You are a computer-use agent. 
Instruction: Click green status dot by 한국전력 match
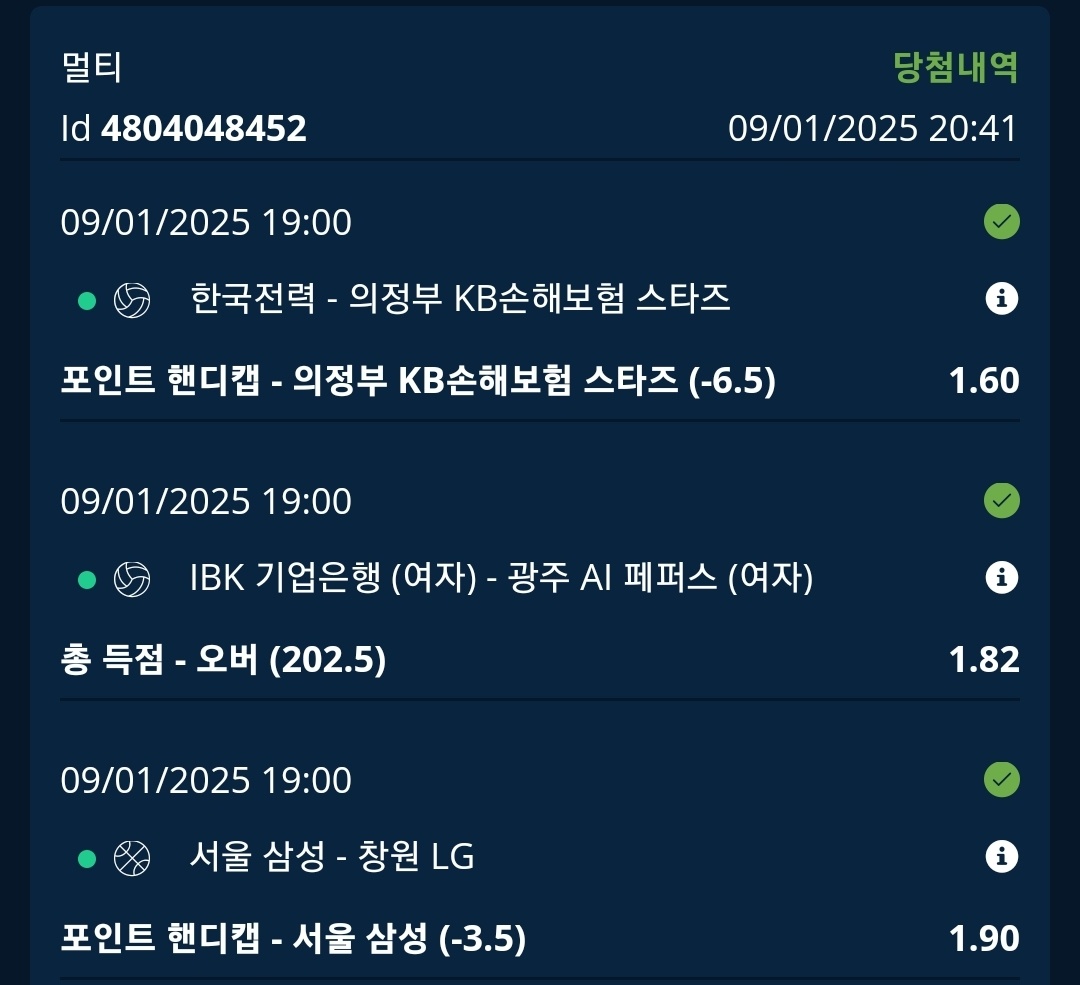(87, 301)
